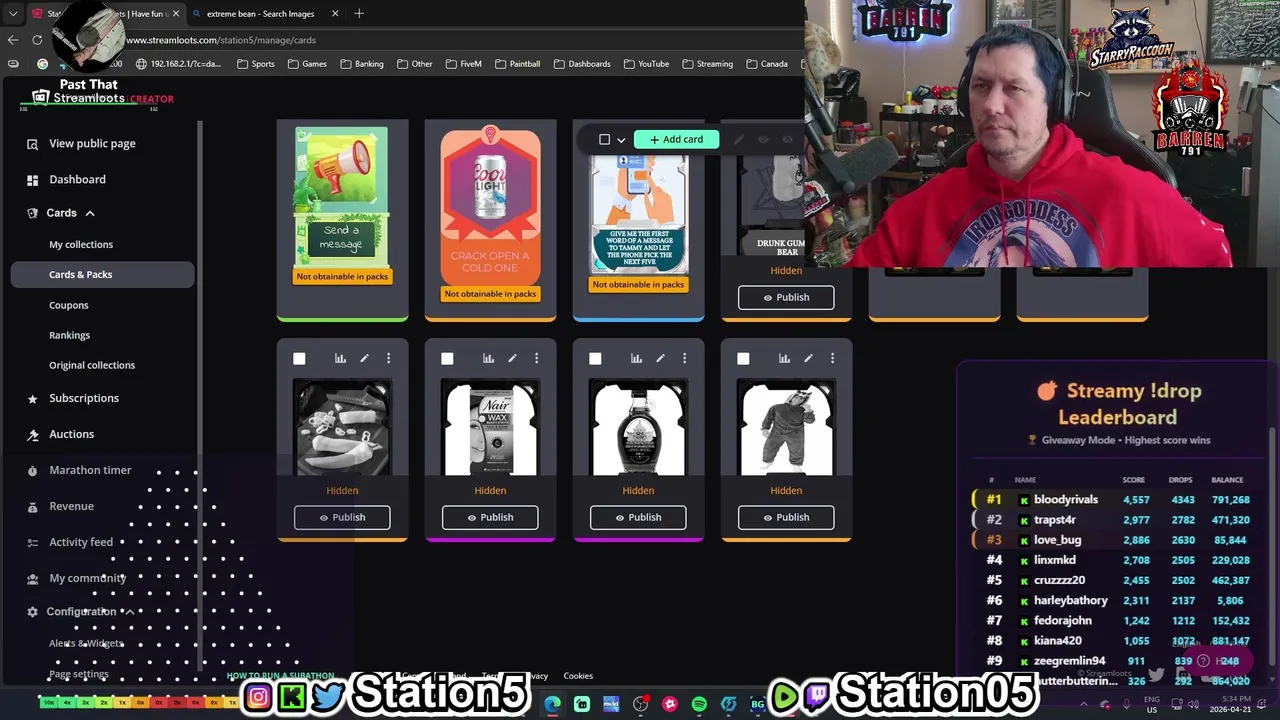Open the FiveM bookmarks folder
The image size is (1280, 720).
(463, 64)
